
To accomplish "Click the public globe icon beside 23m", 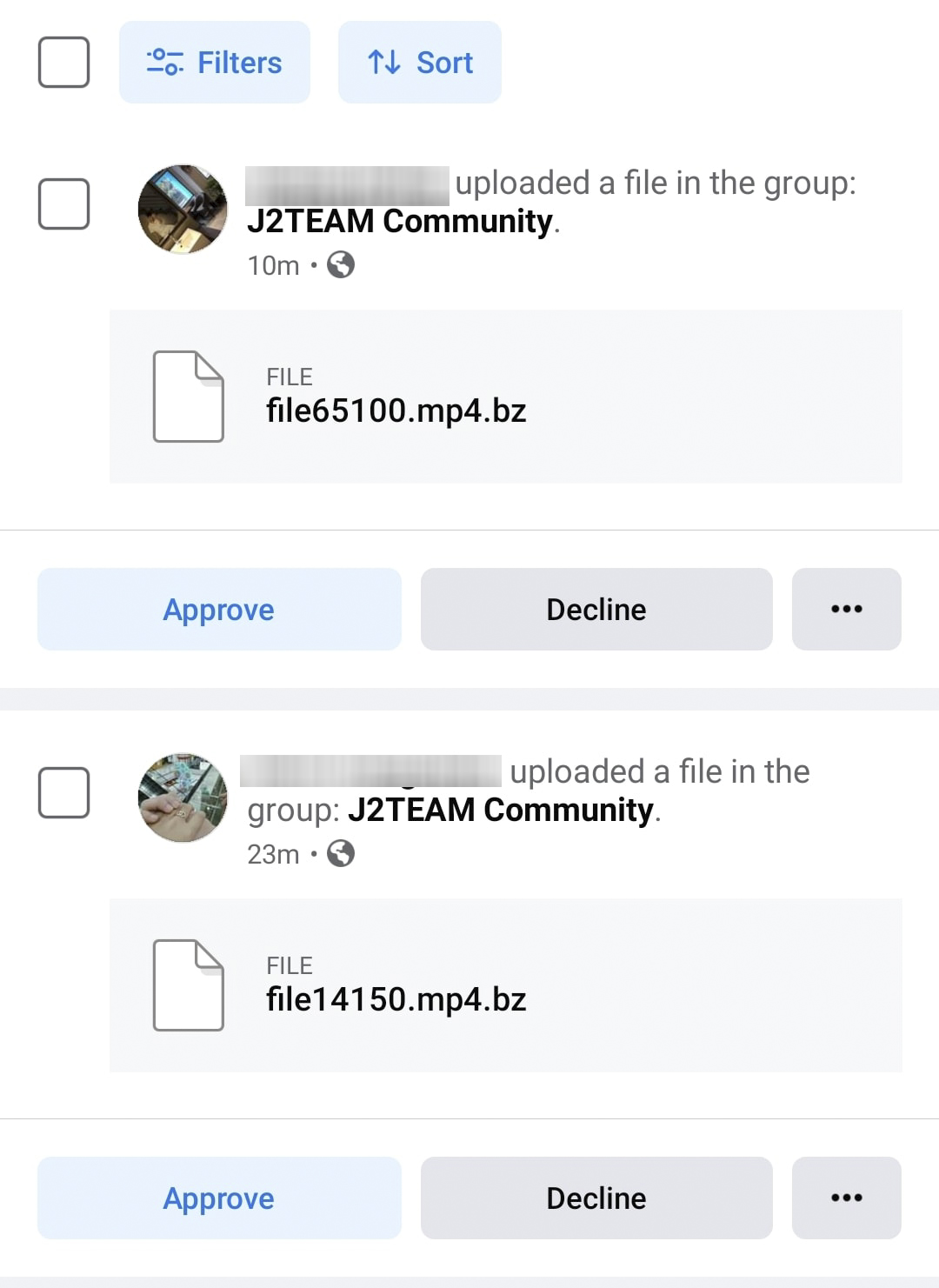I will (341, 853).
